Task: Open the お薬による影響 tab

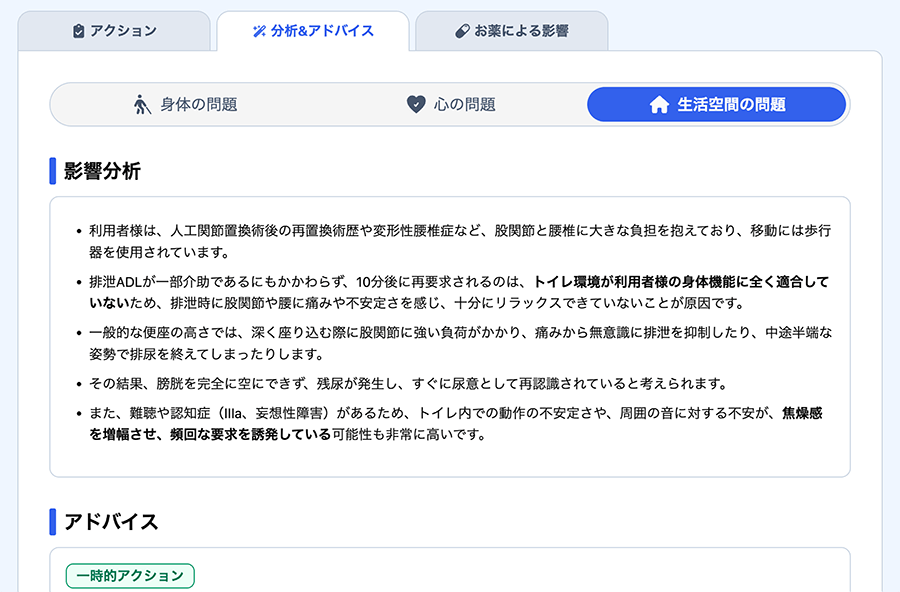Action: pyautogui.click(x=512, y=31)
